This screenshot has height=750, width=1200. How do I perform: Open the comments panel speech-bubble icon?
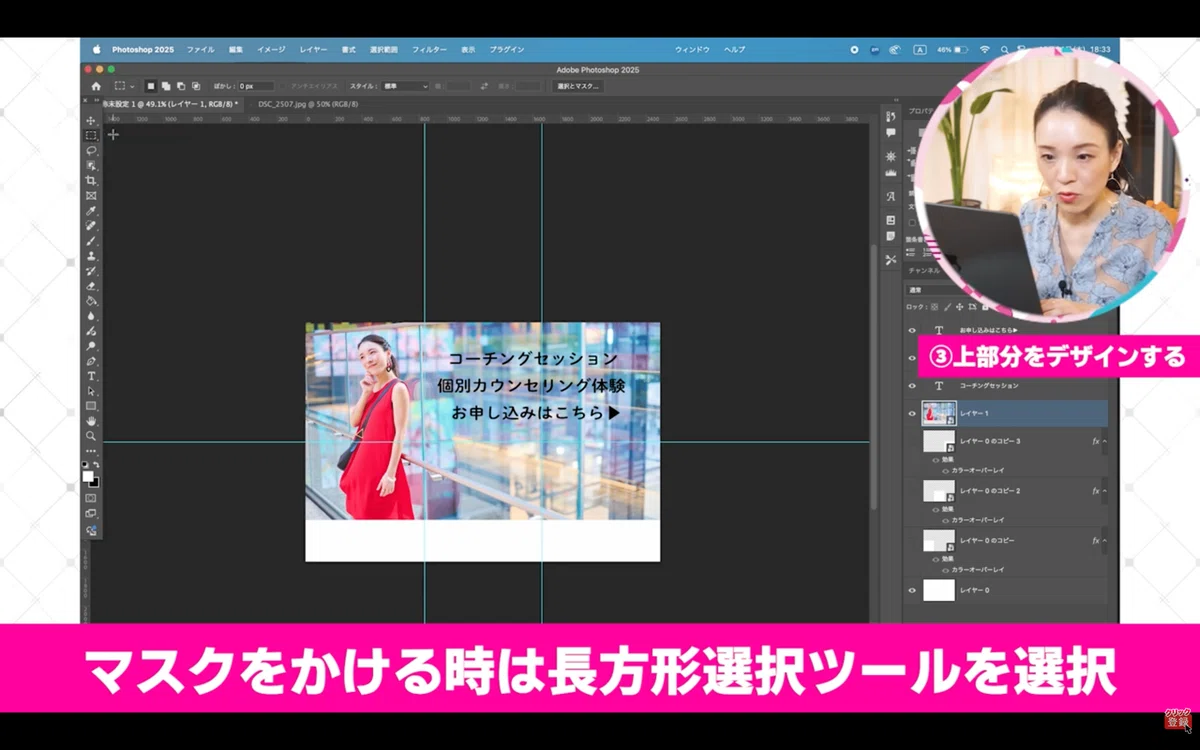pos(890,132)
